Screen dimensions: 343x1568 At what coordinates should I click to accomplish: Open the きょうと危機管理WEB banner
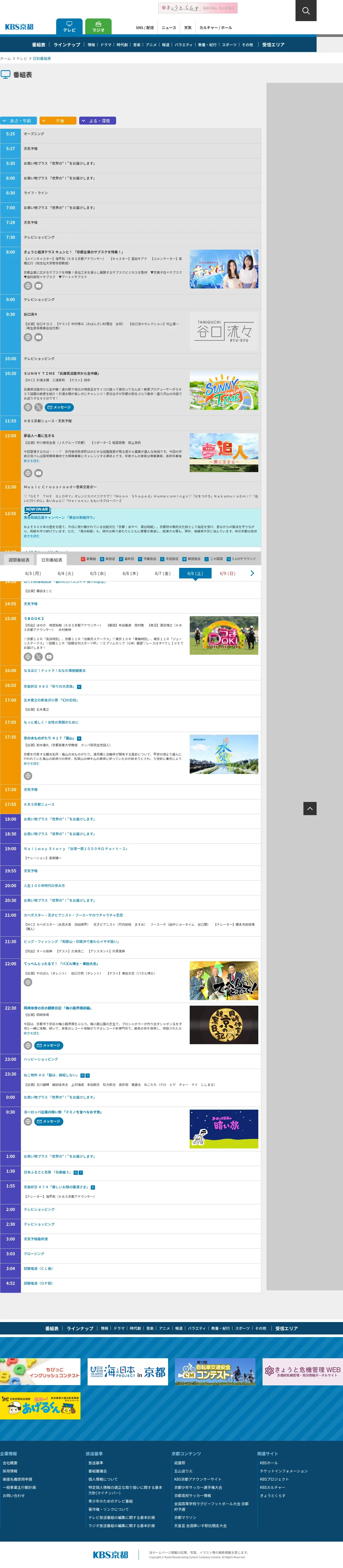tap(302, 1371)
